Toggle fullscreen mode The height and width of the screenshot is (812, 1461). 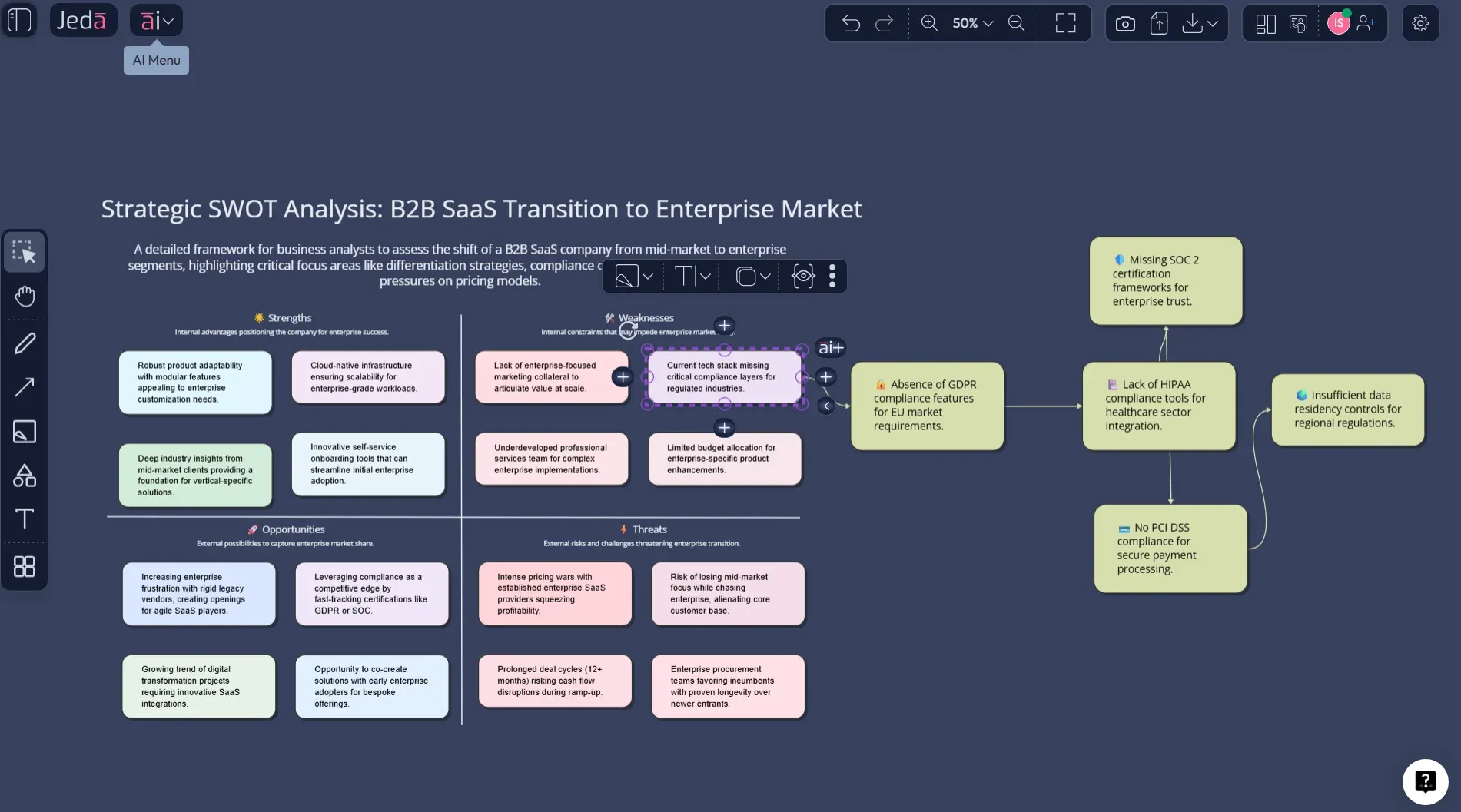point(1066,23)
